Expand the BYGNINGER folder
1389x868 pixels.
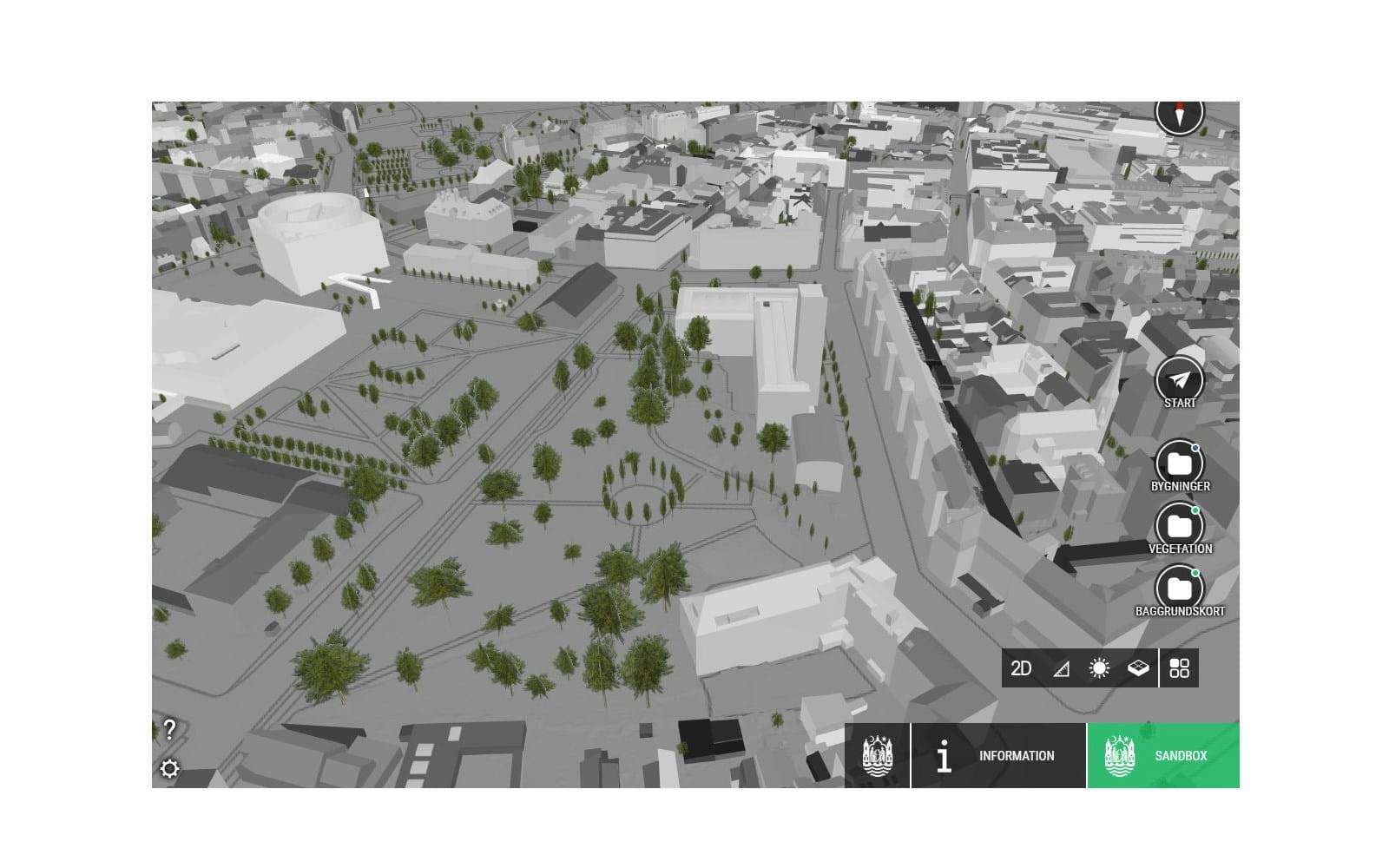click(x=1179, y=464)
